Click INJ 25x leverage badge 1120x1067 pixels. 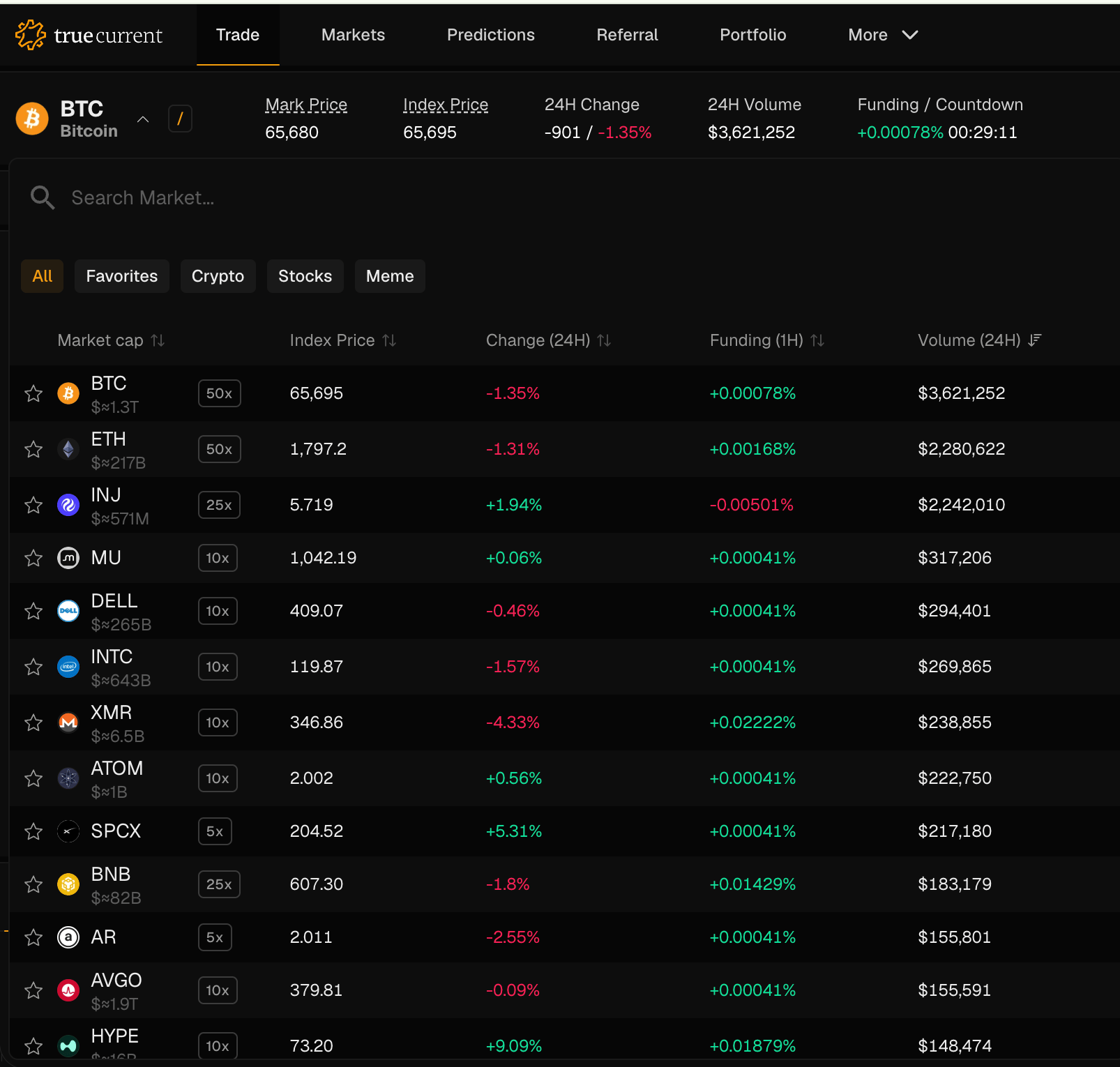[x=219, y=505]
